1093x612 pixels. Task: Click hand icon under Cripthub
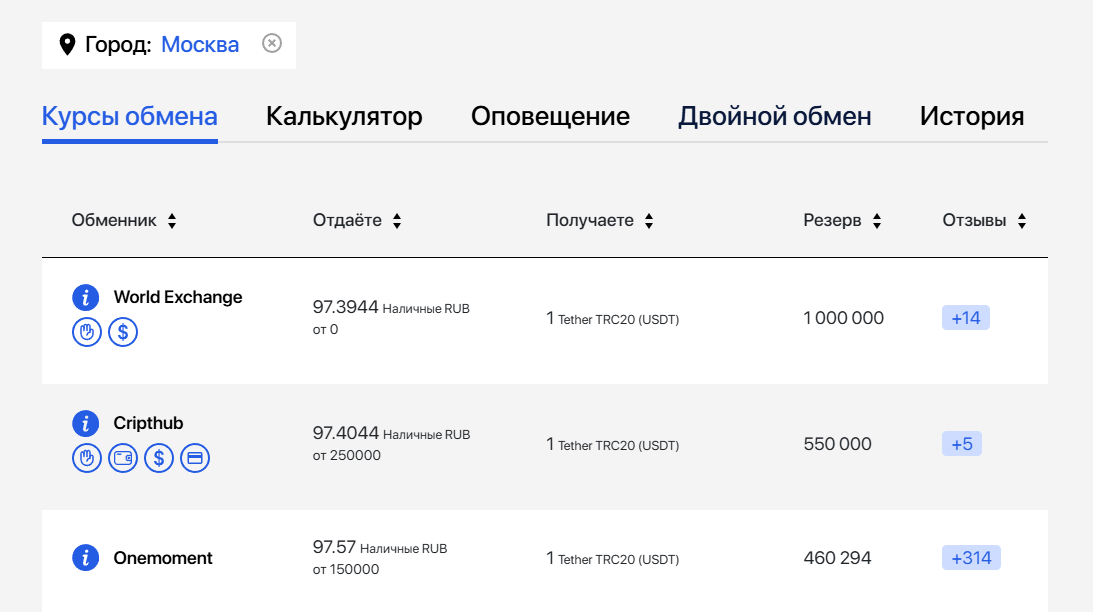[x=87, y=458]
